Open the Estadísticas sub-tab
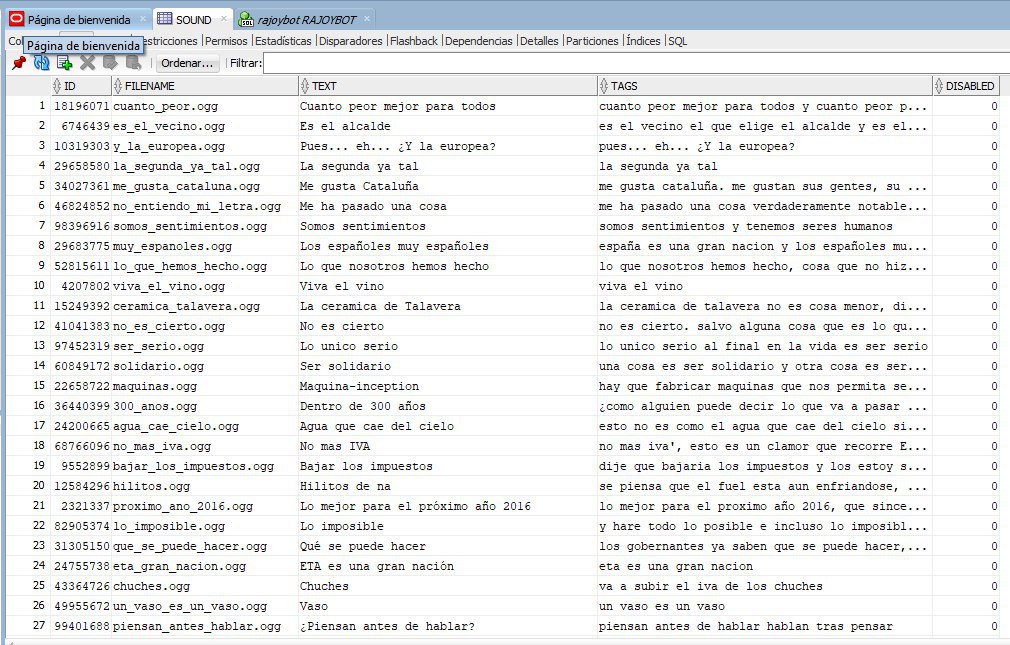The width and height of the screenshot is (1010, 645). click(x=283, y=41)
